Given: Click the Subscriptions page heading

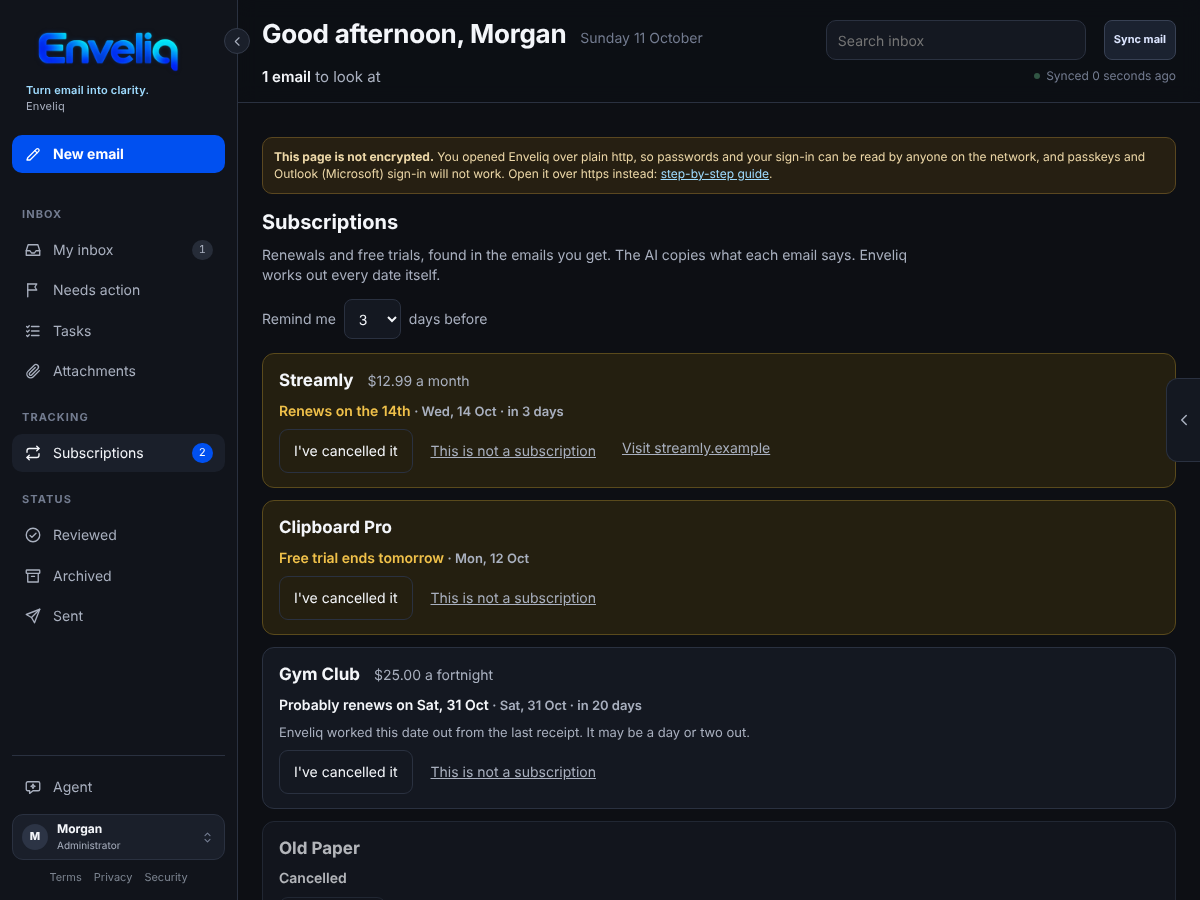Looking at the screenshot, I should [330, 222].
